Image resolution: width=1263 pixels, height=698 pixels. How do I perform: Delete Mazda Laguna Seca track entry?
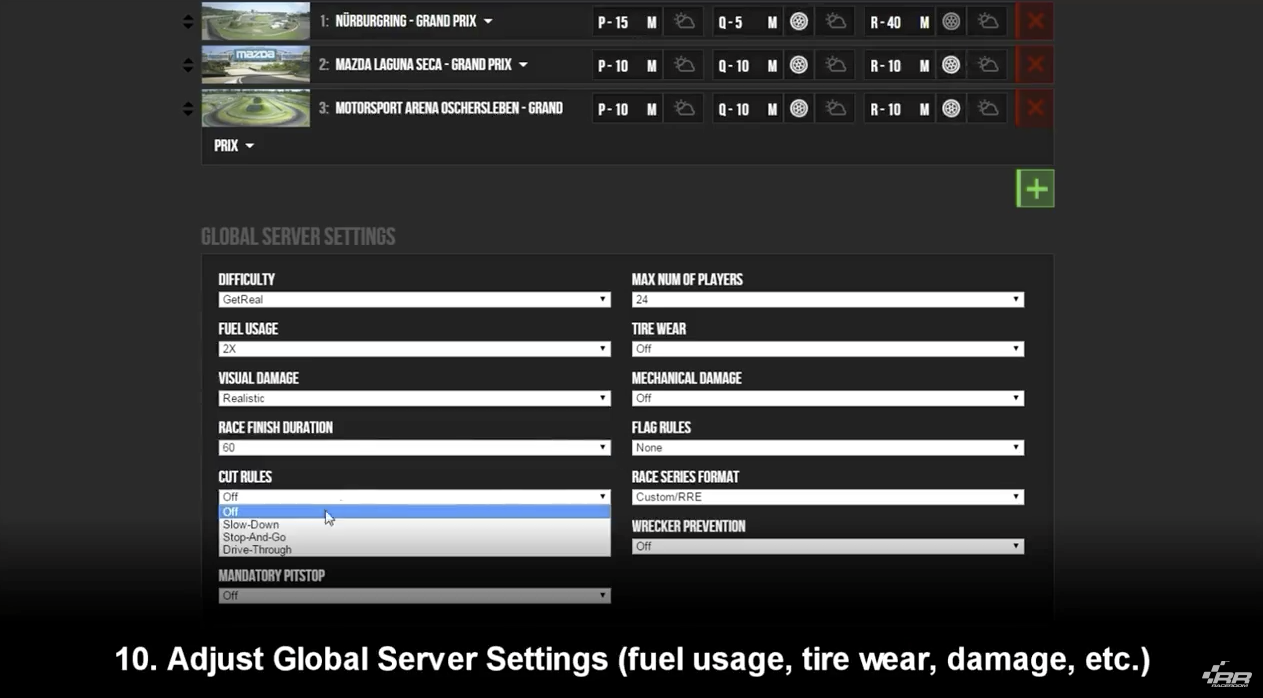[1035, 65]
